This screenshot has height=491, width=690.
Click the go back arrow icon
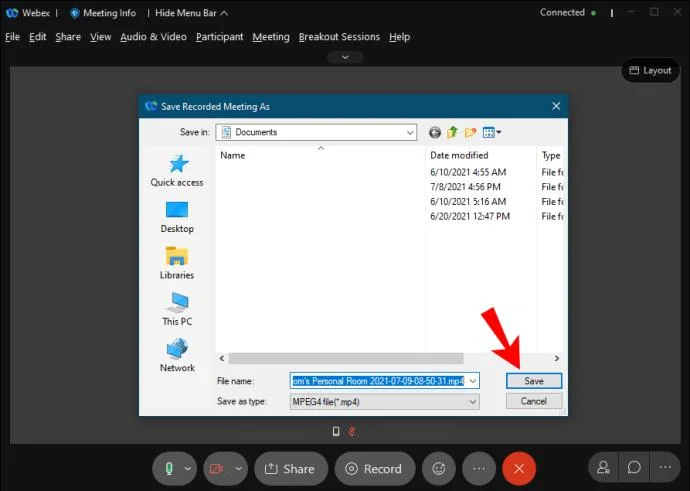(435, 132)
